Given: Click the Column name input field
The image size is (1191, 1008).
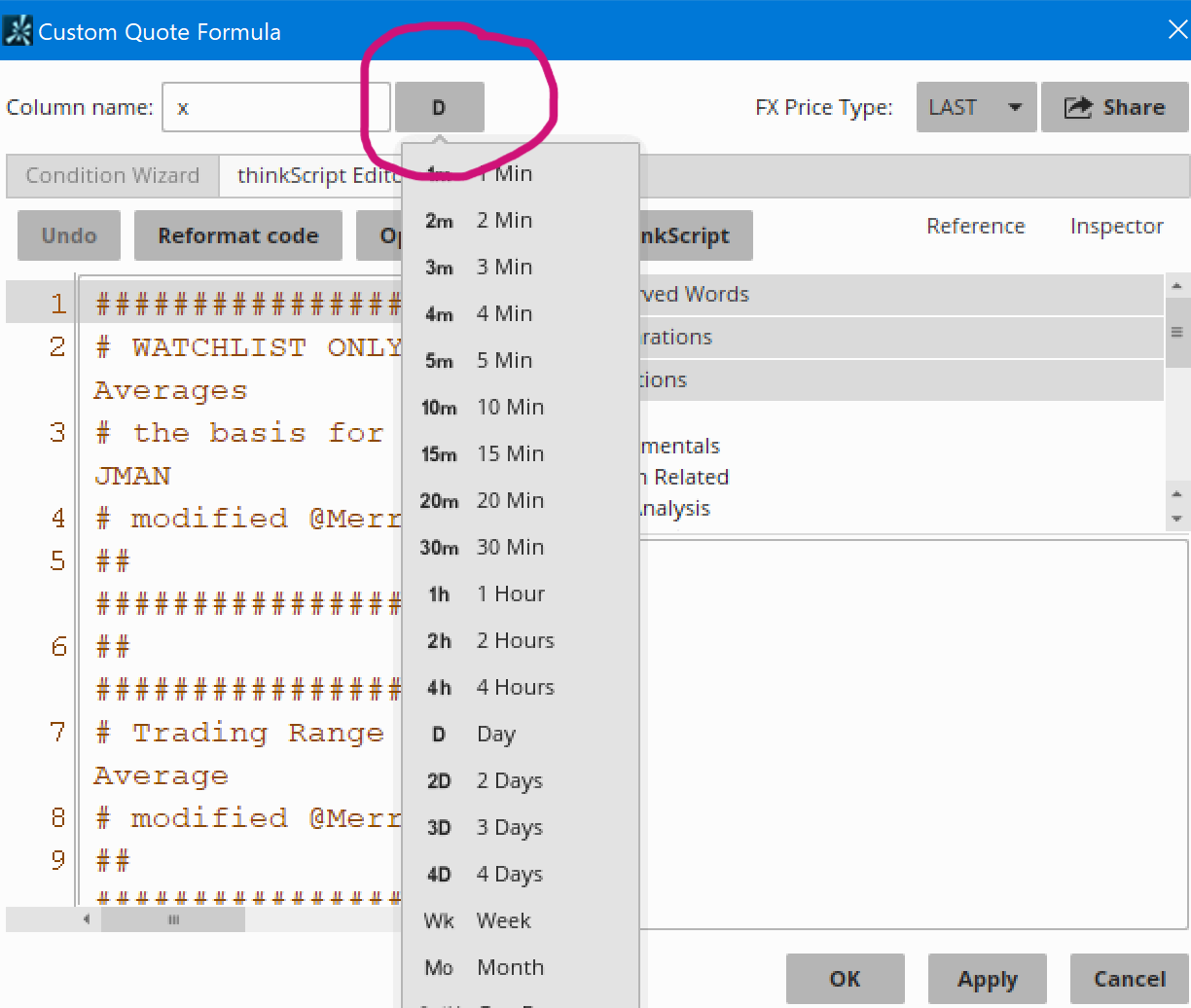Looking at the screenshot, I should coord(276,107).
